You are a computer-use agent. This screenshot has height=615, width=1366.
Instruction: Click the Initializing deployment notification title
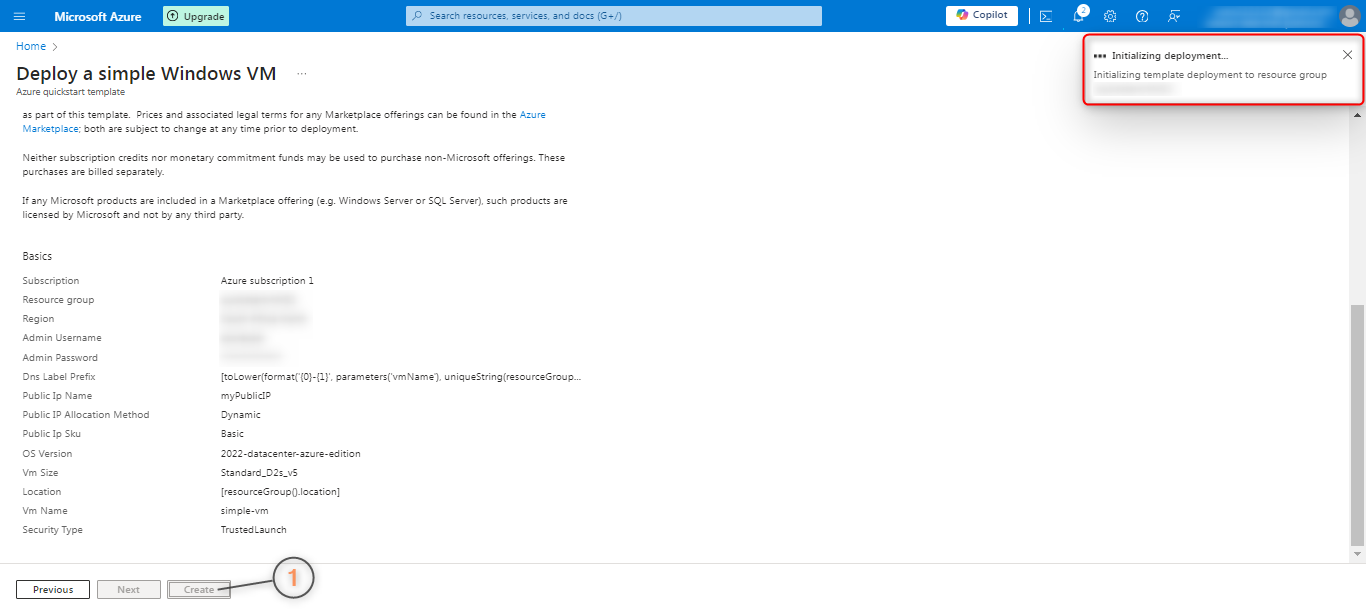pyautogui.click(x=1170, y=56)
